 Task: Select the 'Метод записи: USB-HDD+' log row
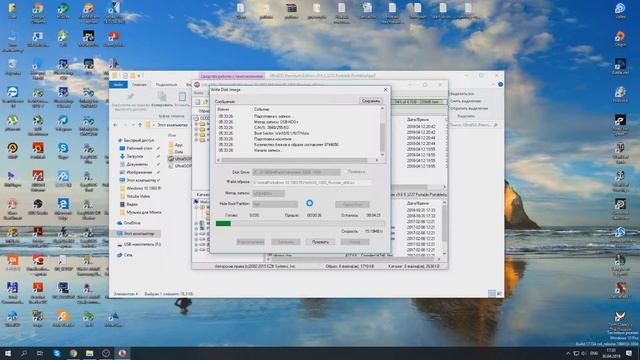276,122
